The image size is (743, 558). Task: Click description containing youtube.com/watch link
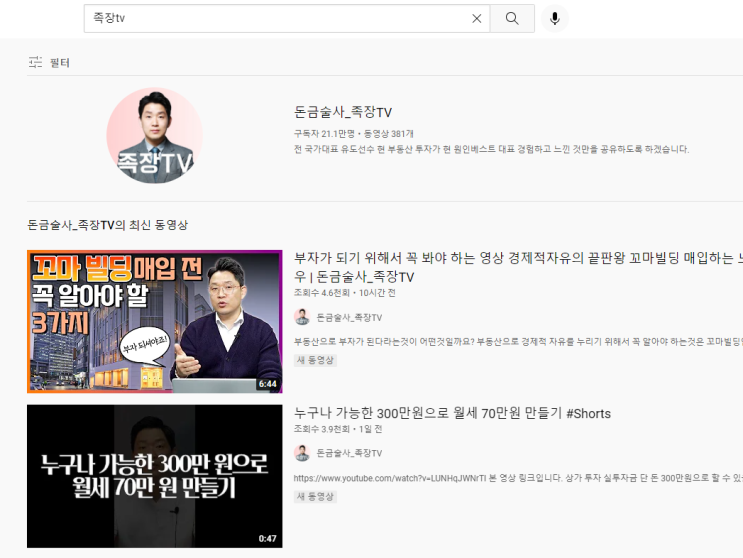[x=518, y=478]
